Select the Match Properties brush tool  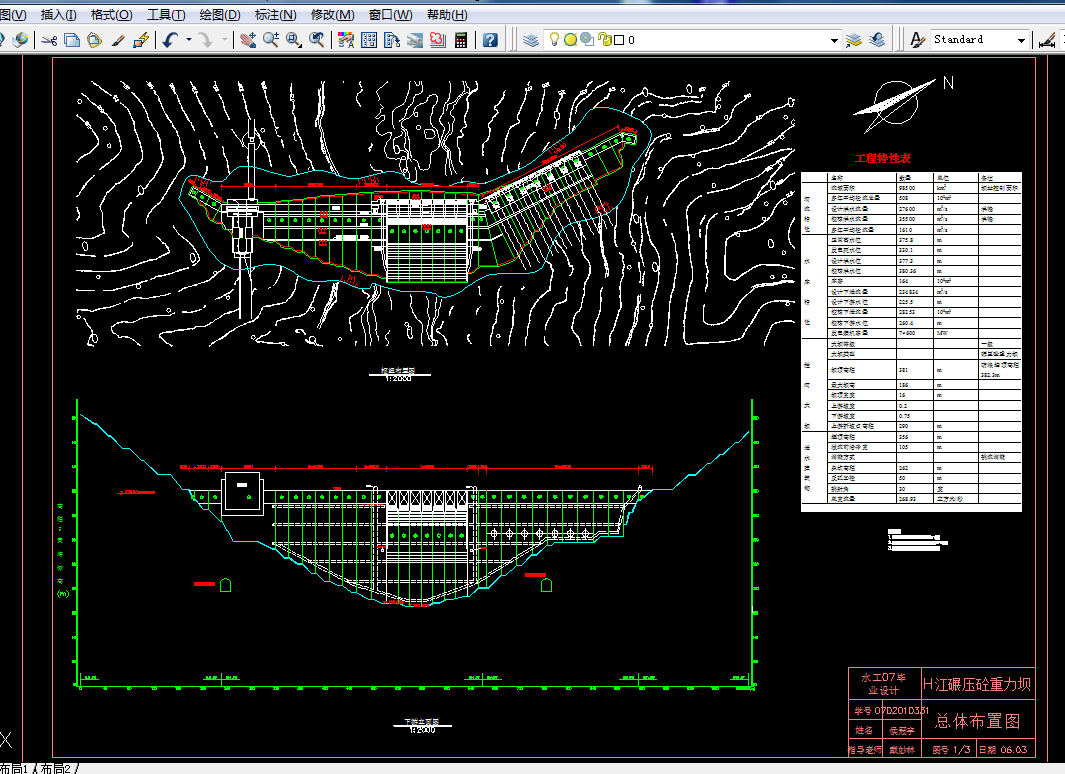coord(118,41)
